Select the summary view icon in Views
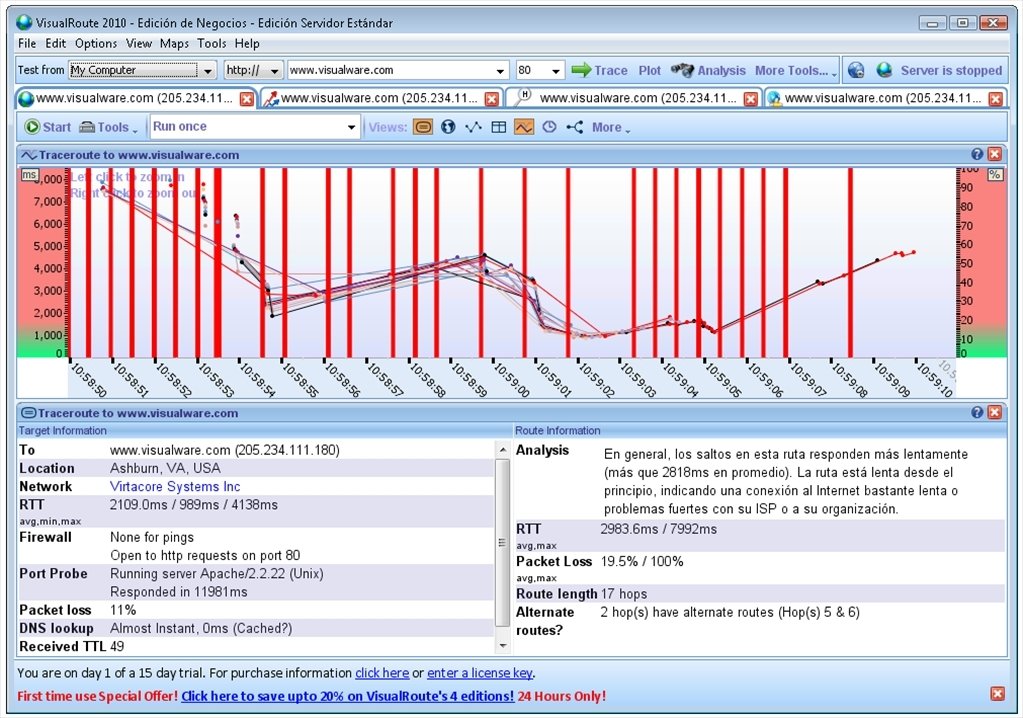Image resolution: width=1023 pixels, height=718 pixels. pos(423,127)
